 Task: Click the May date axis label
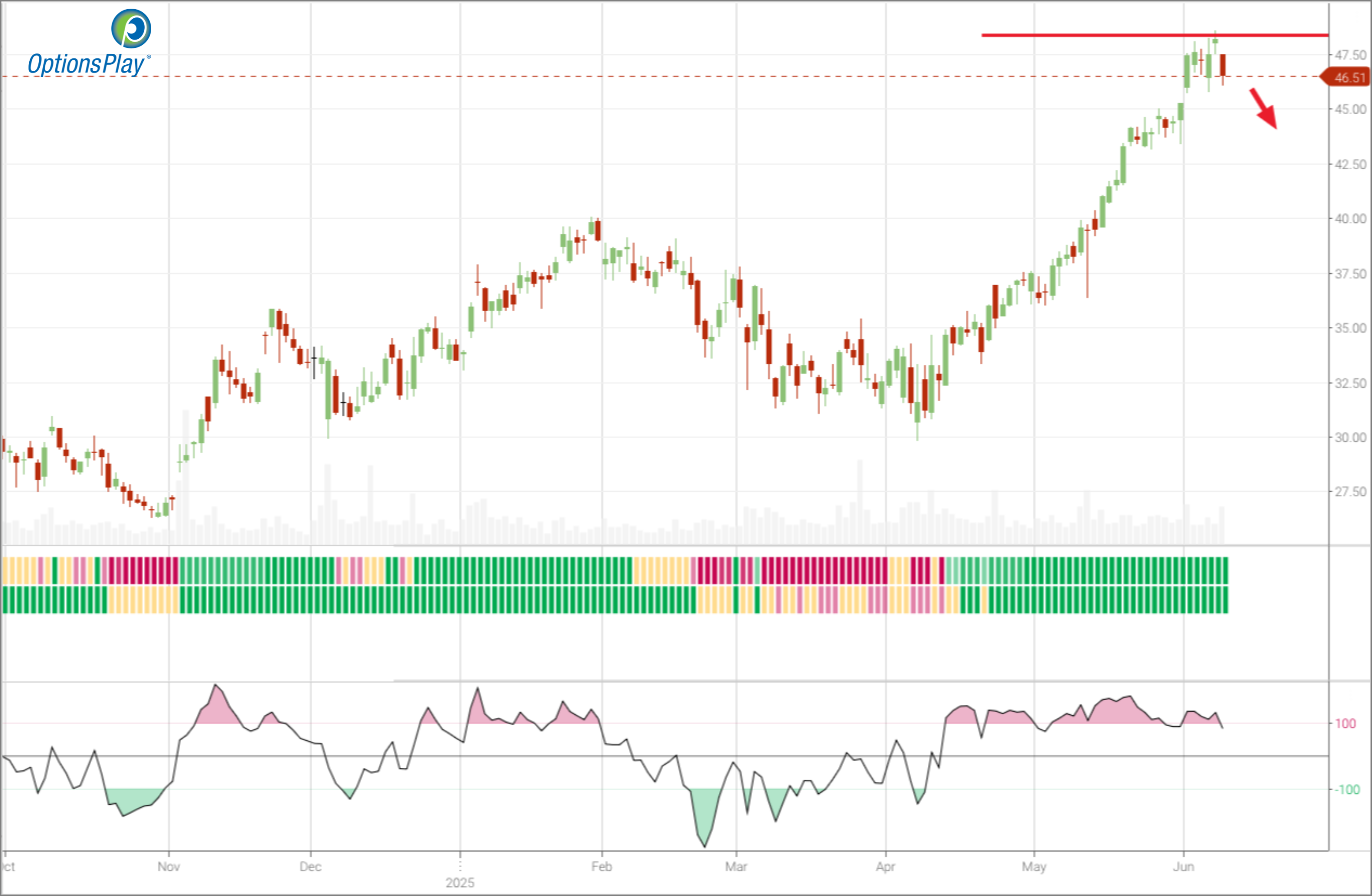(x=1034, y=867)
